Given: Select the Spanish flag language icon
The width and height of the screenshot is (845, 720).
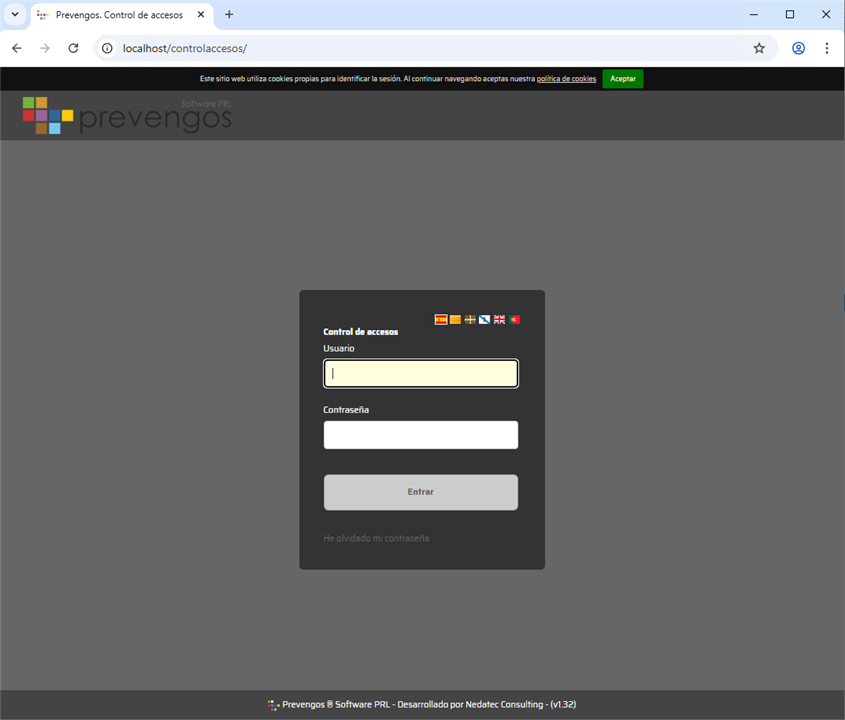Looking at the screenshot, I should [x=441, y=320].
